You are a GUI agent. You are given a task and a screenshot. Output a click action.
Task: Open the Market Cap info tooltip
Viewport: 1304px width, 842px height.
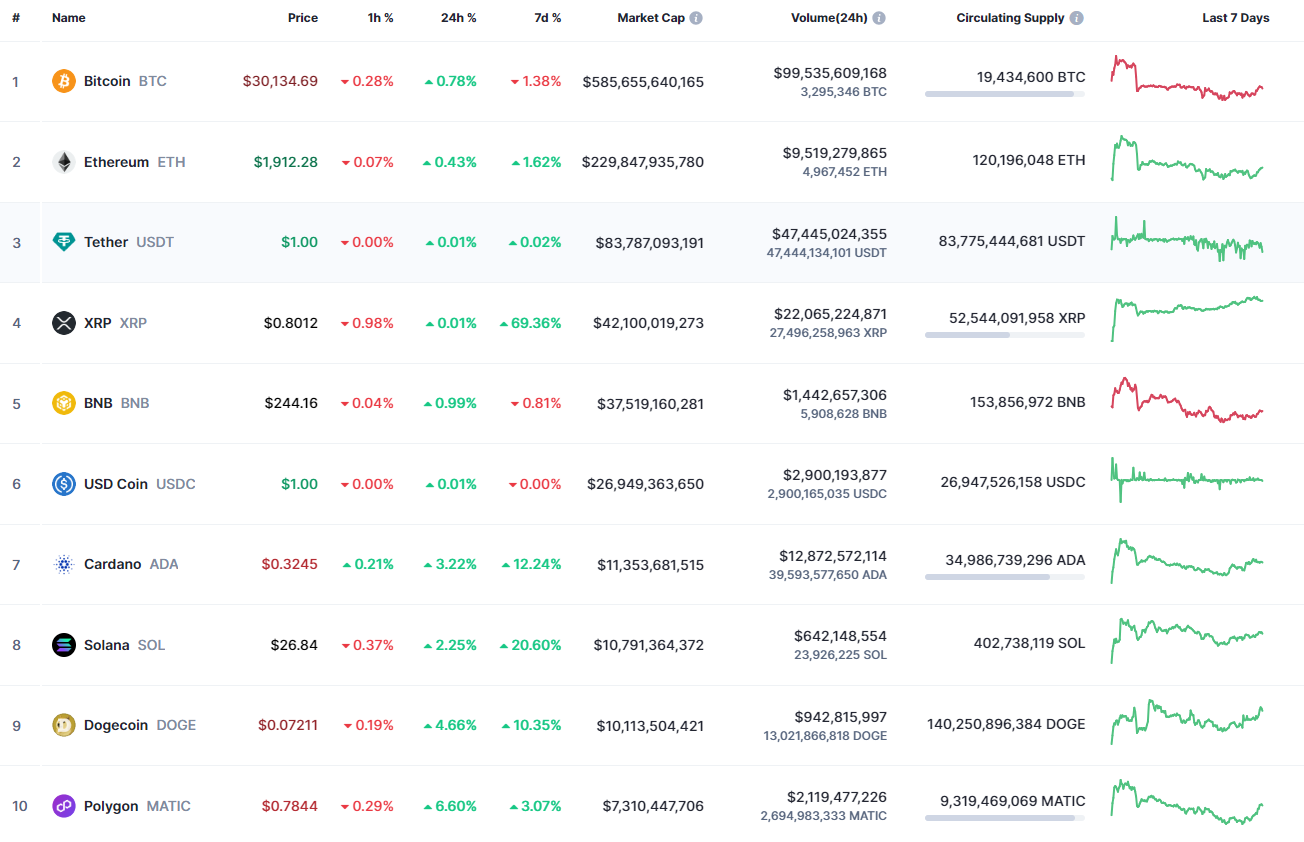click(x=696, y=17)
